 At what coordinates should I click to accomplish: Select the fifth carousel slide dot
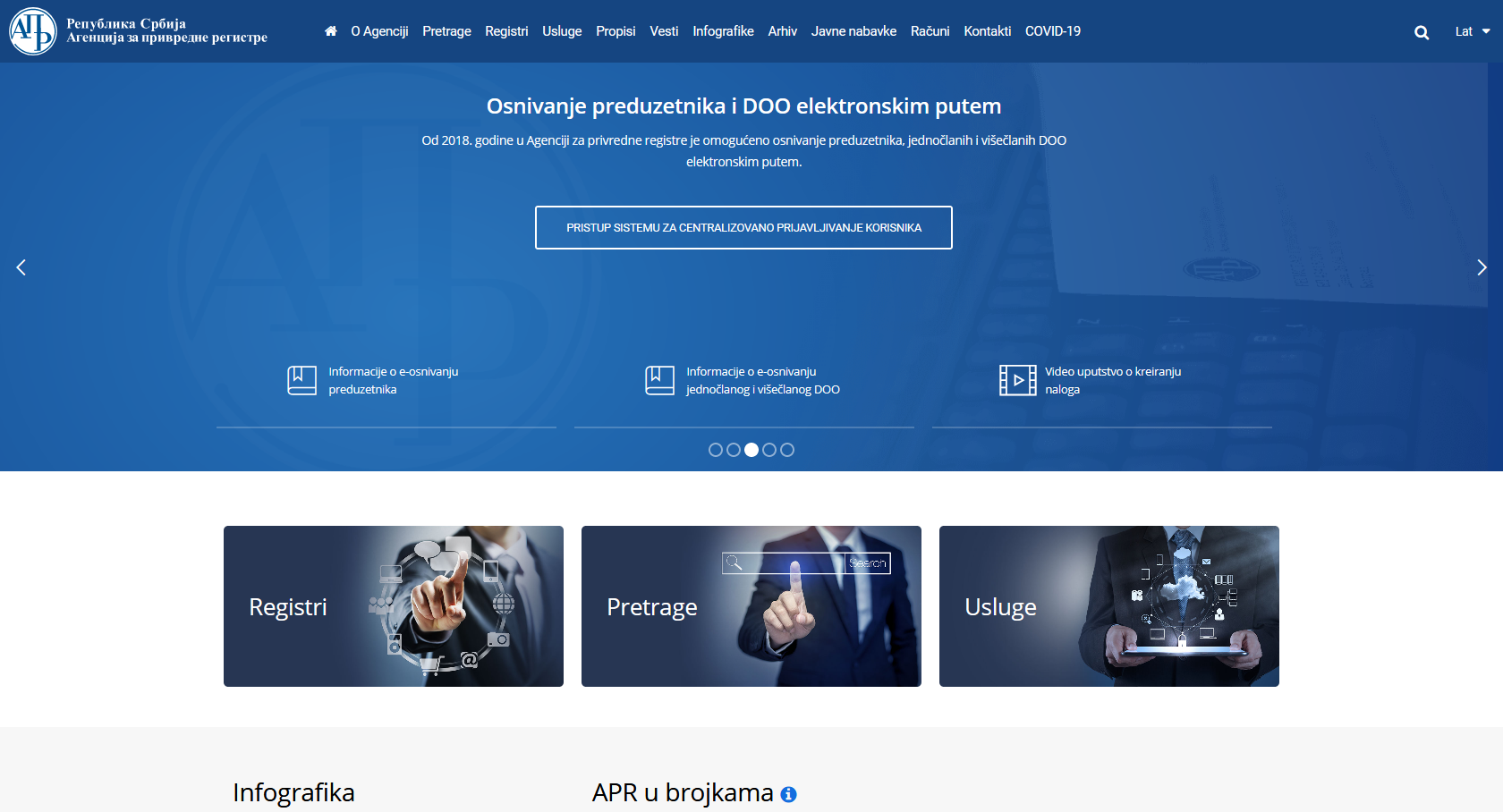pos(787,450)
